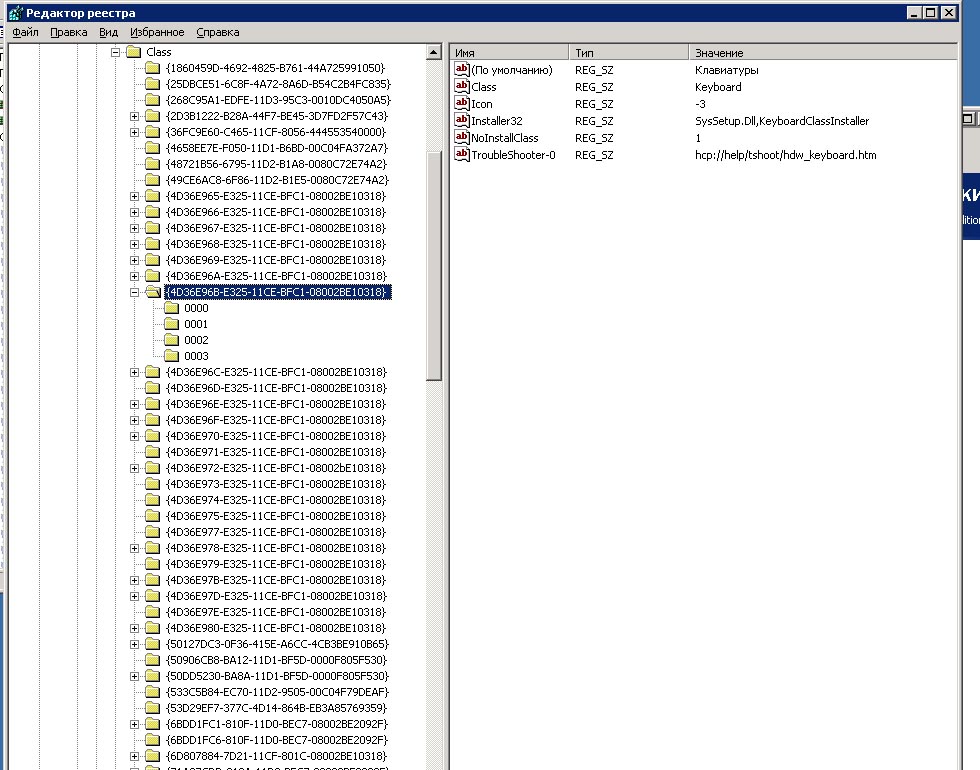This screenshot has width=980, height=770.
Task: Click the Registry Editor title bar icon
Action: tap(15, 12)
